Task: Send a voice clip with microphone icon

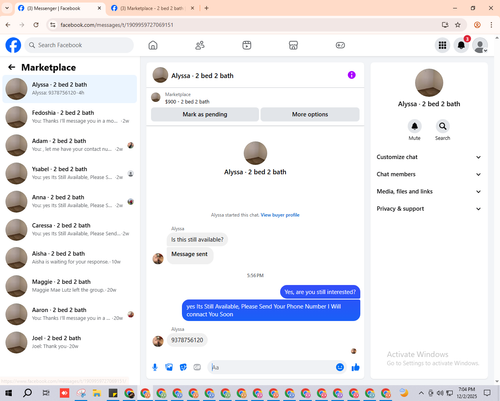Action: 155,367
